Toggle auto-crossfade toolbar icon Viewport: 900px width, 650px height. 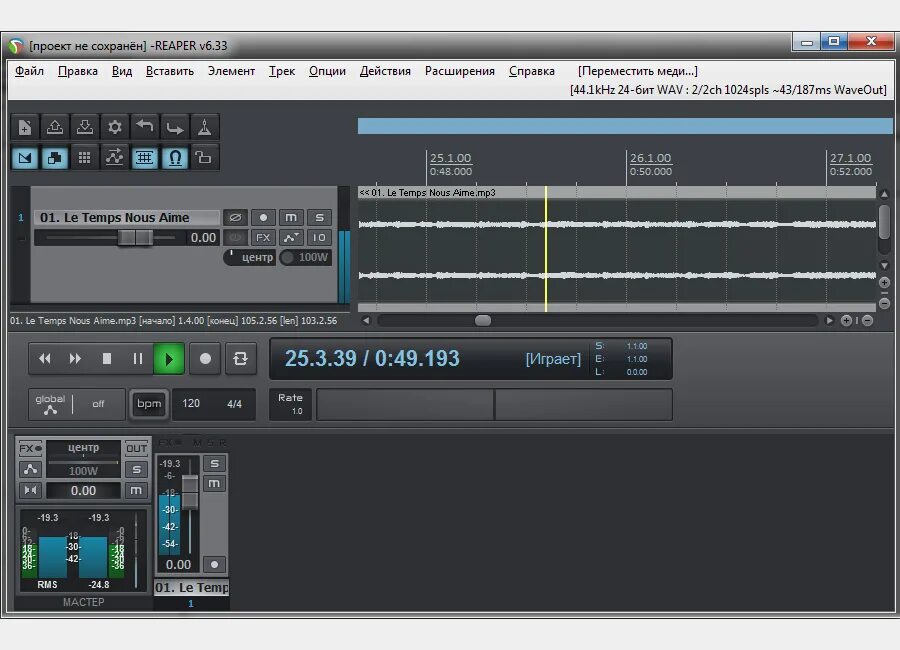[25, 157]
